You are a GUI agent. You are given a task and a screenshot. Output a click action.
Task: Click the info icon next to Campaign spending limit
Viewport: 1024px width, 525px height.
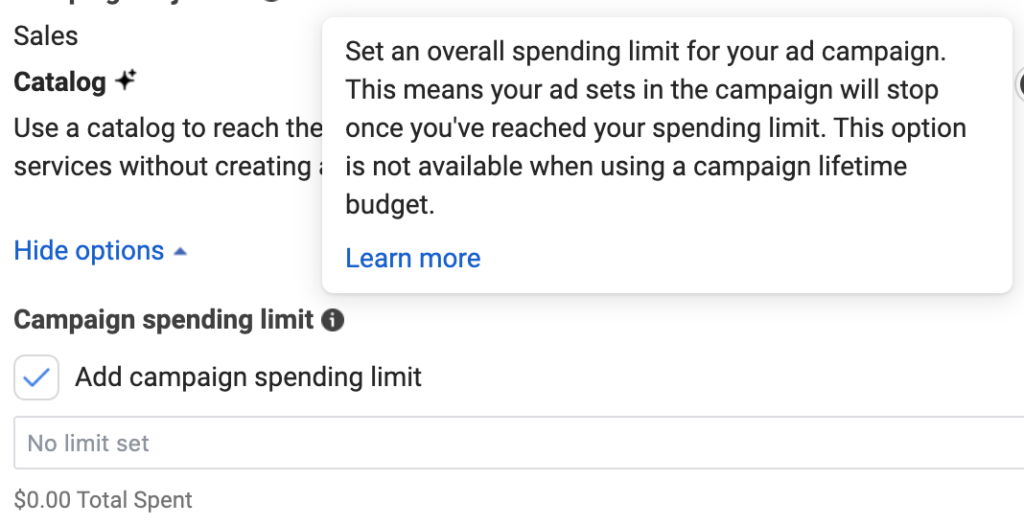tap(333, 321)
